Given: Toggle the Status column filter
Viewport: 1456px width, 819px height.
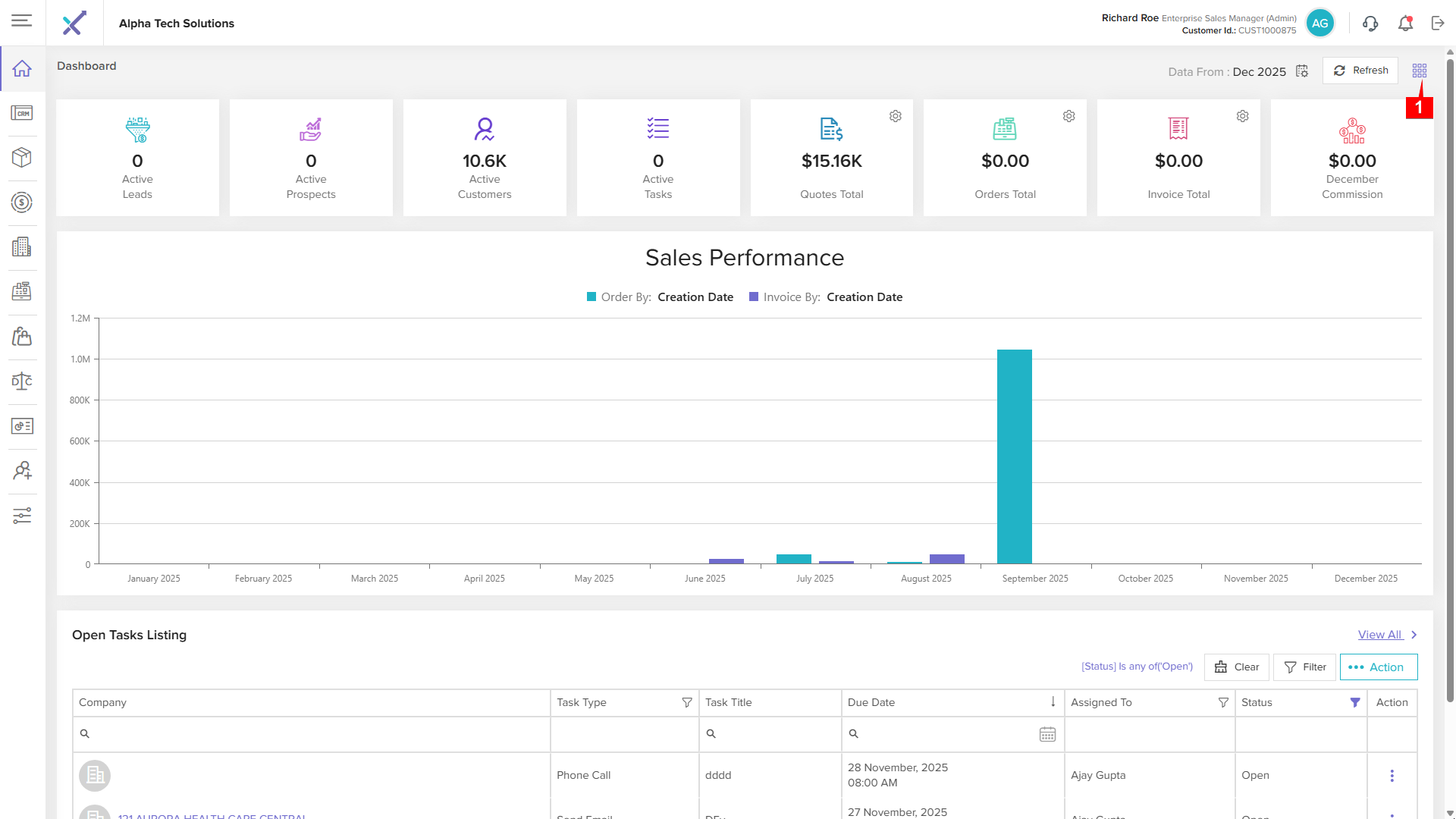Looking at the screenshot, I should pyautogui.click(x=1355, y=703).
